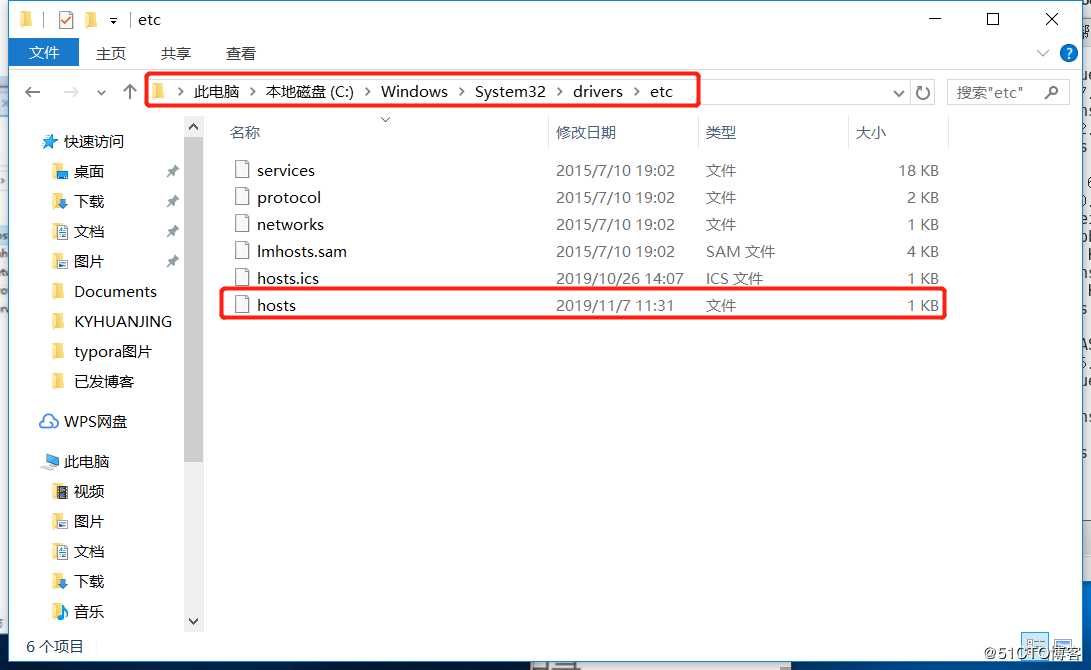This screenshot has height=670, width=1091.
Task: Click the search magnifier icon
Action: [x=1051, y=92]
